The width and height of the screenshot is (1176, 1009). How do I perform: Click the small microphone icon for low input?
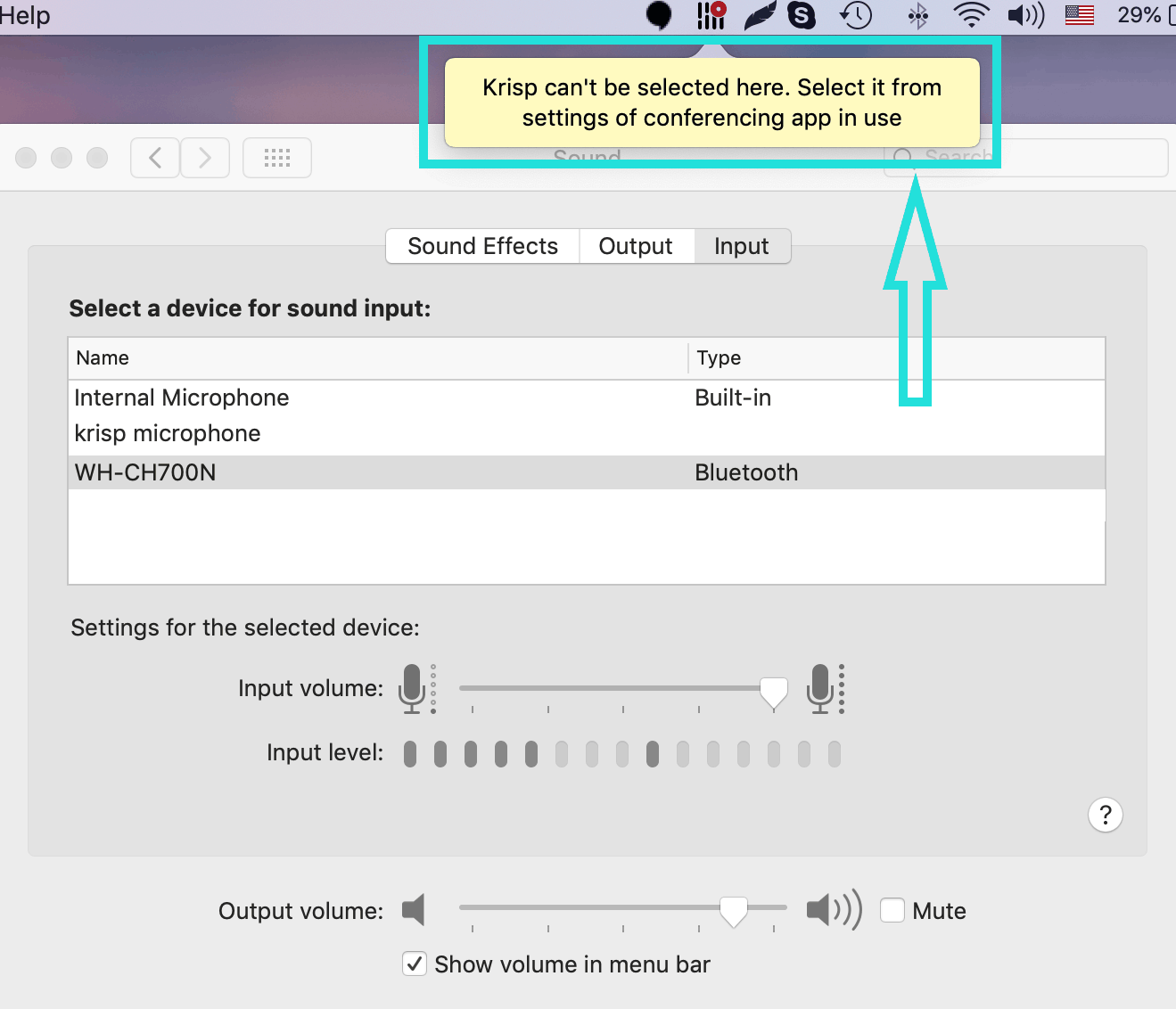tap(416, 689)
